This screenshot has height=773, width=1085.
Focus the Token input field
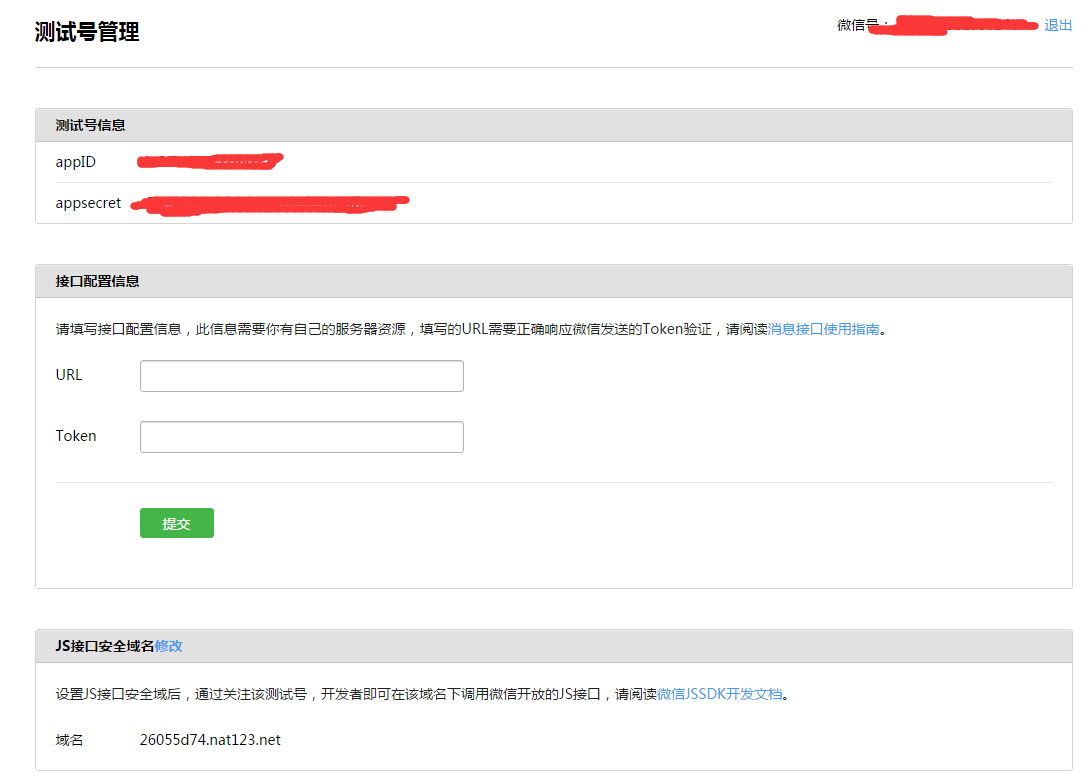(x=301, y=437)
